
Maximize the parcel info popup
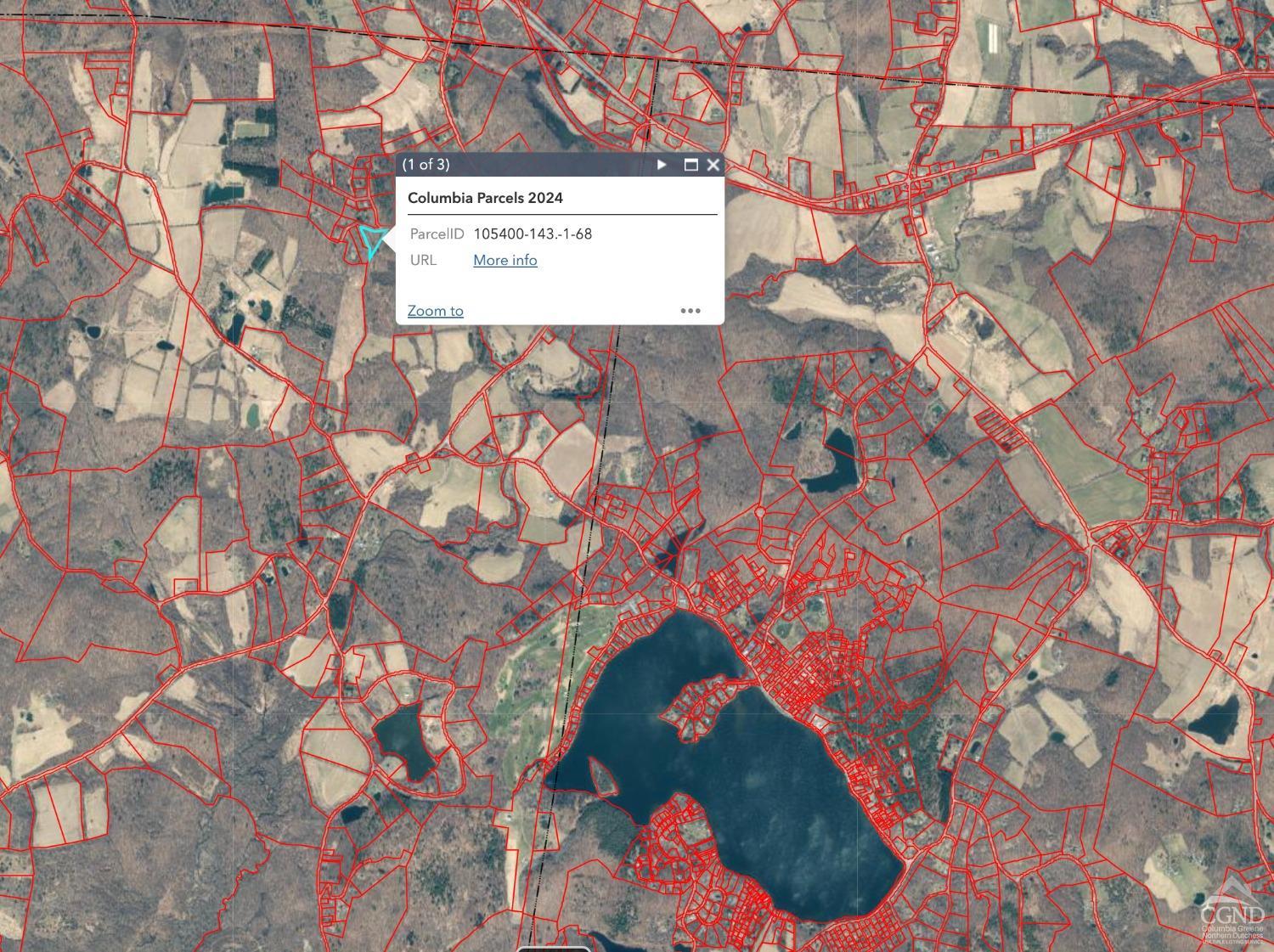691,165
